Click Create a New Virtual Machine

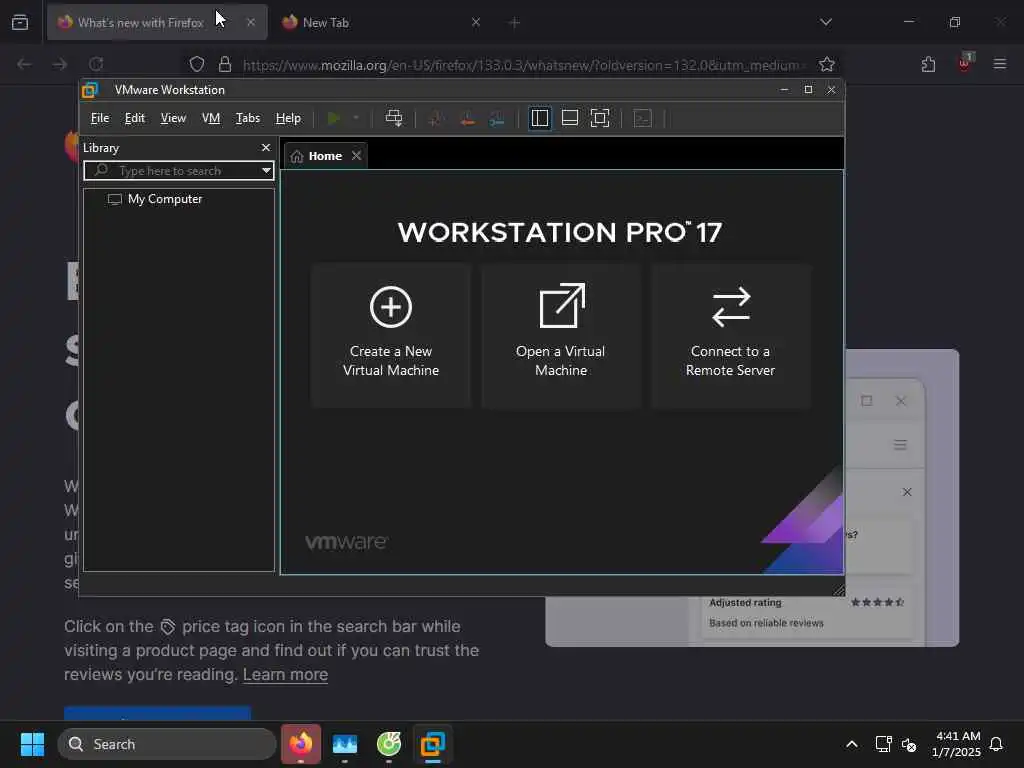click(x=391, y=336)
